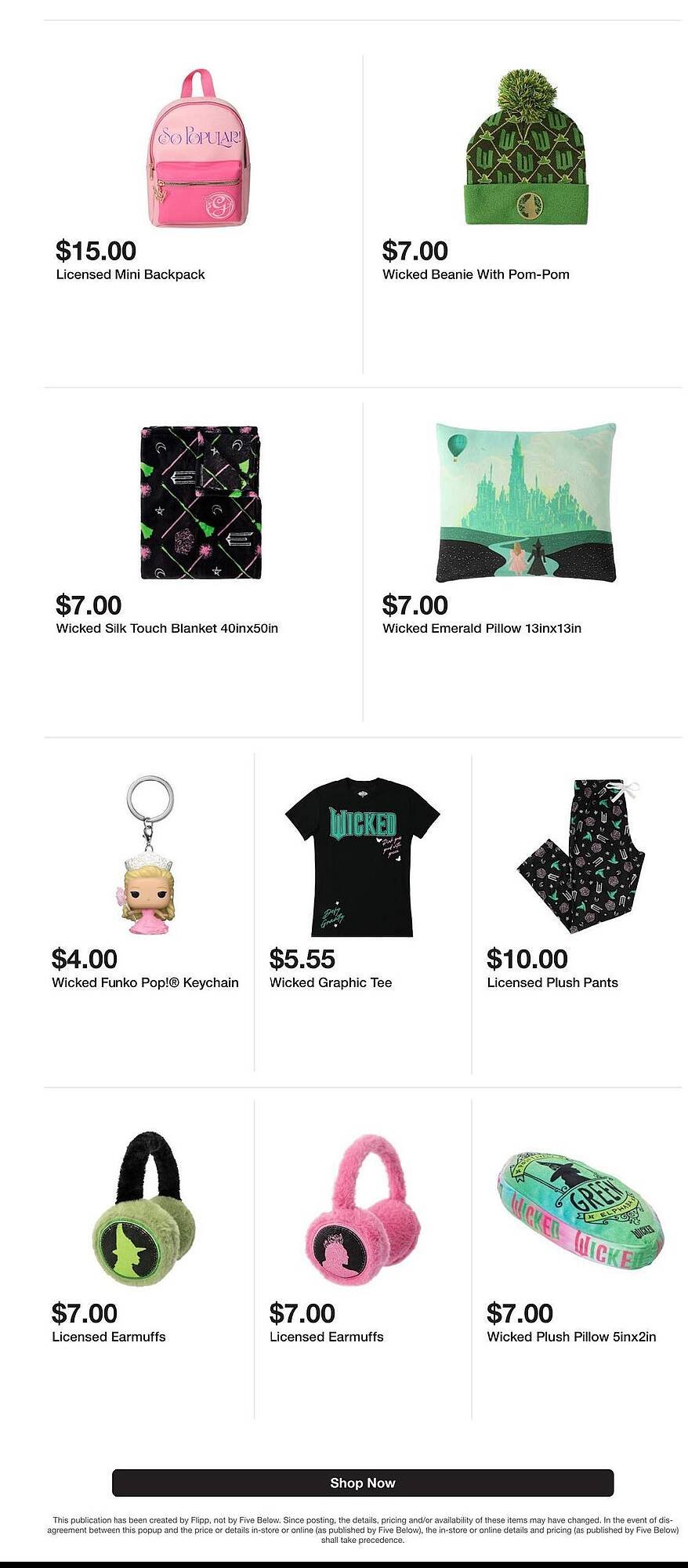The height and width of the screenshot is (1568, 688).
Task: Click the pink So Popular mini backpack image
Action: tap(198, 148)
